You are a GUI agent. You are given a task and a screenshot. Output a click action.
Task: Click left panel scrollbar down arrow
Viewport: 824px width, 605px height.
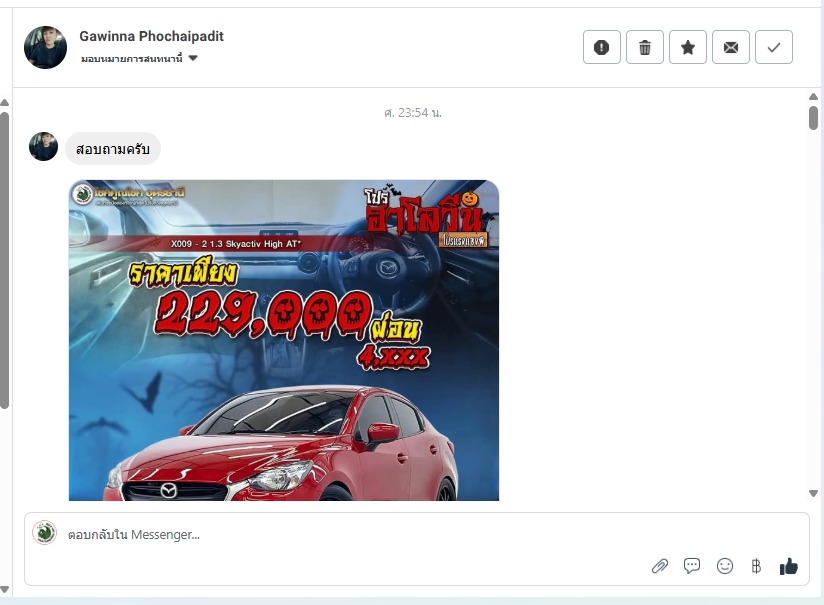(x=4, y=590)
